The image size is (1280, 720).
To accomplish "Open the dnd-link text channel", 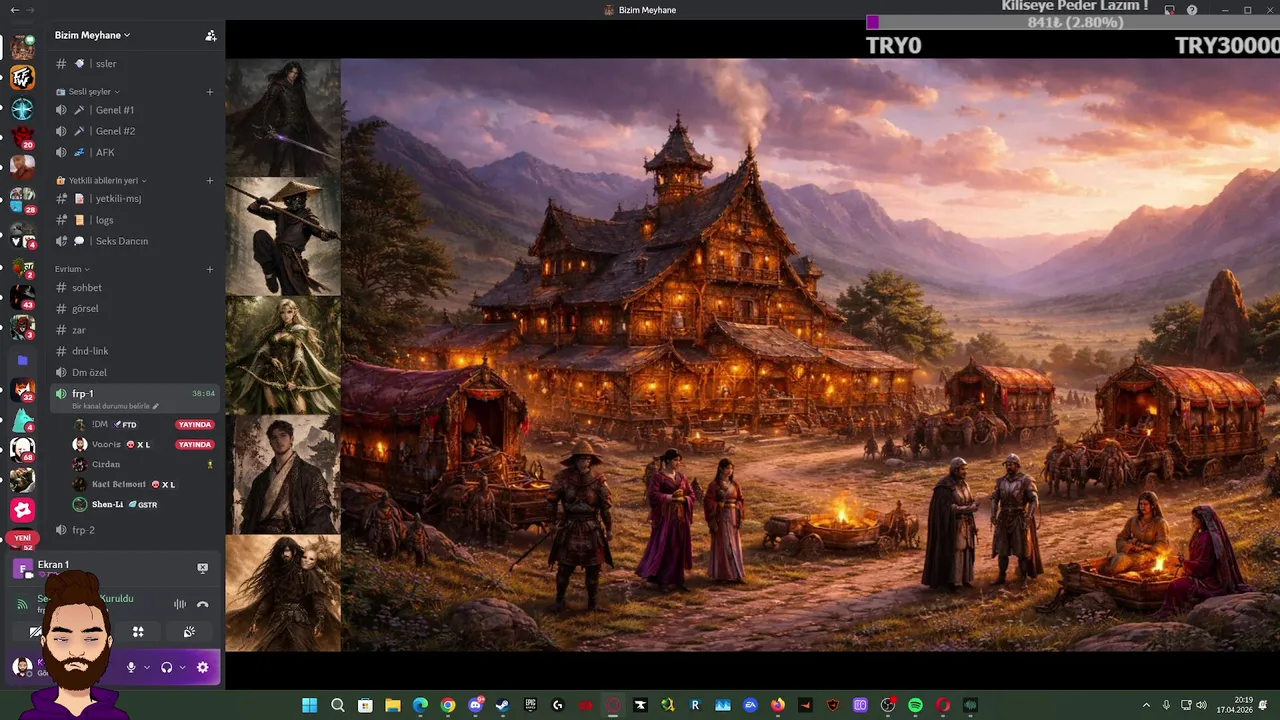I will pos(135,351).
